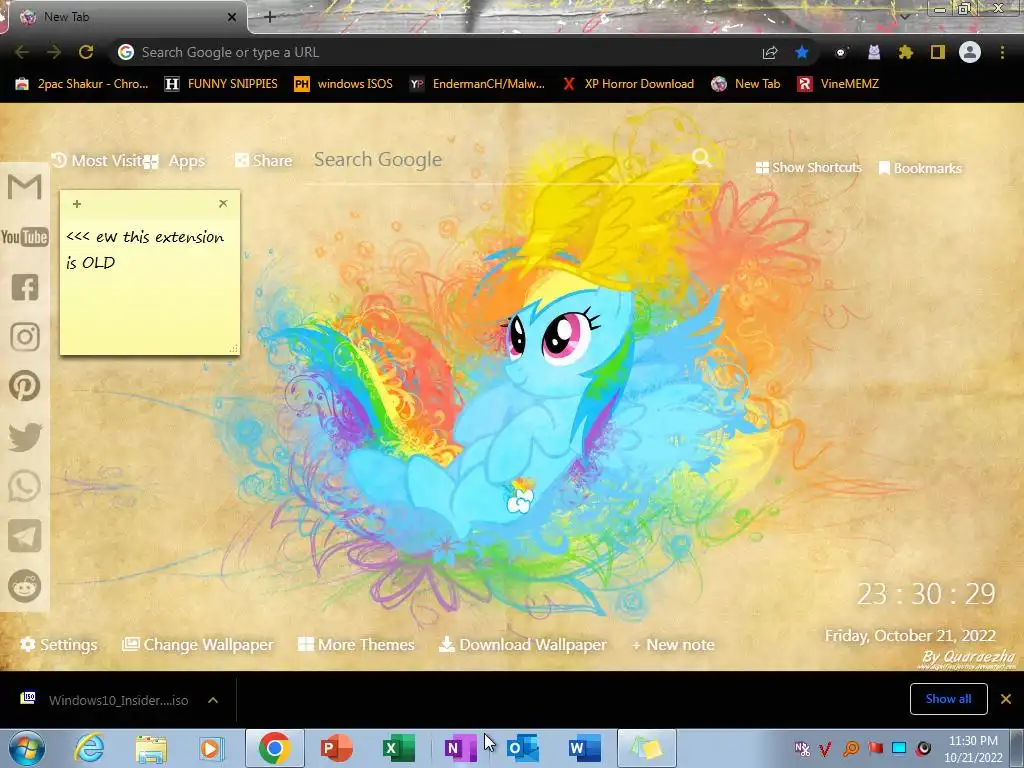The width and height of the screenshot is (1024, 768).
Task: Open Telegram from the sidebar
Action: click(25, 536)
